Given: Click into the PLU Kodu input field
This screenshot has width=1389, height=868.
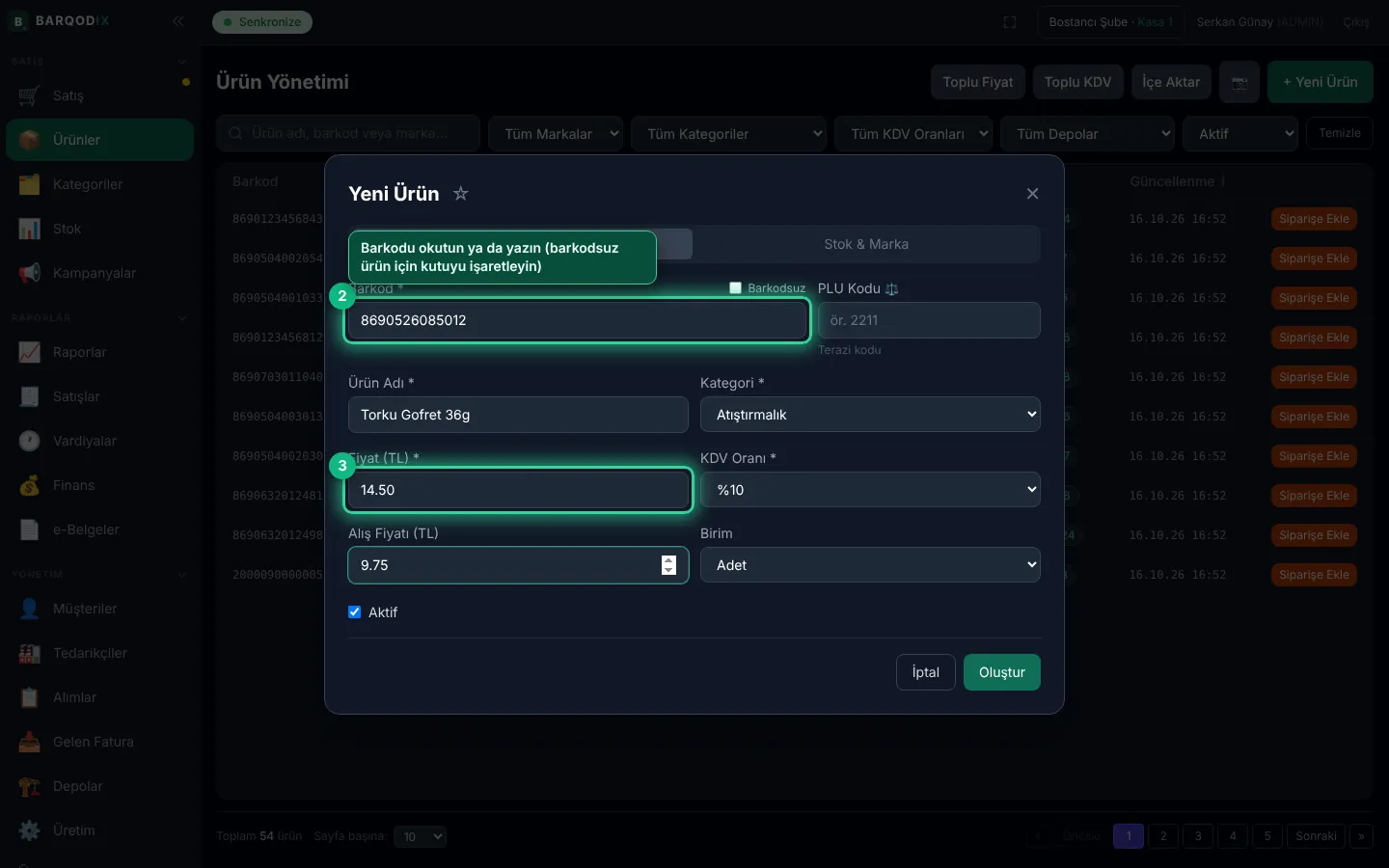Looking at the screenshot, I should (x=929, y=320).
